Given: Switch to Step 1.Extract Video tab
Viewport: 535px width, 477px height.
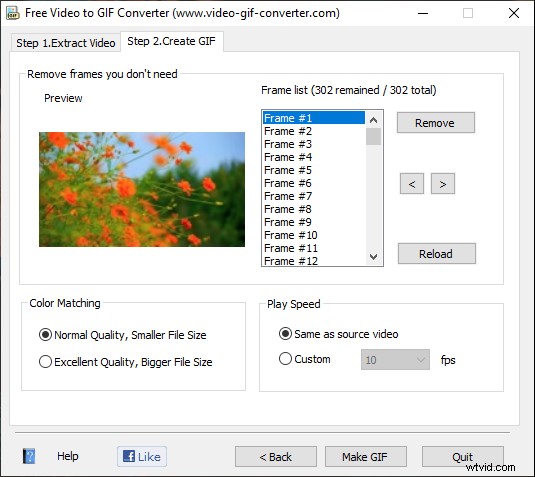Looking at the screenshot, I should coord(66,43).
